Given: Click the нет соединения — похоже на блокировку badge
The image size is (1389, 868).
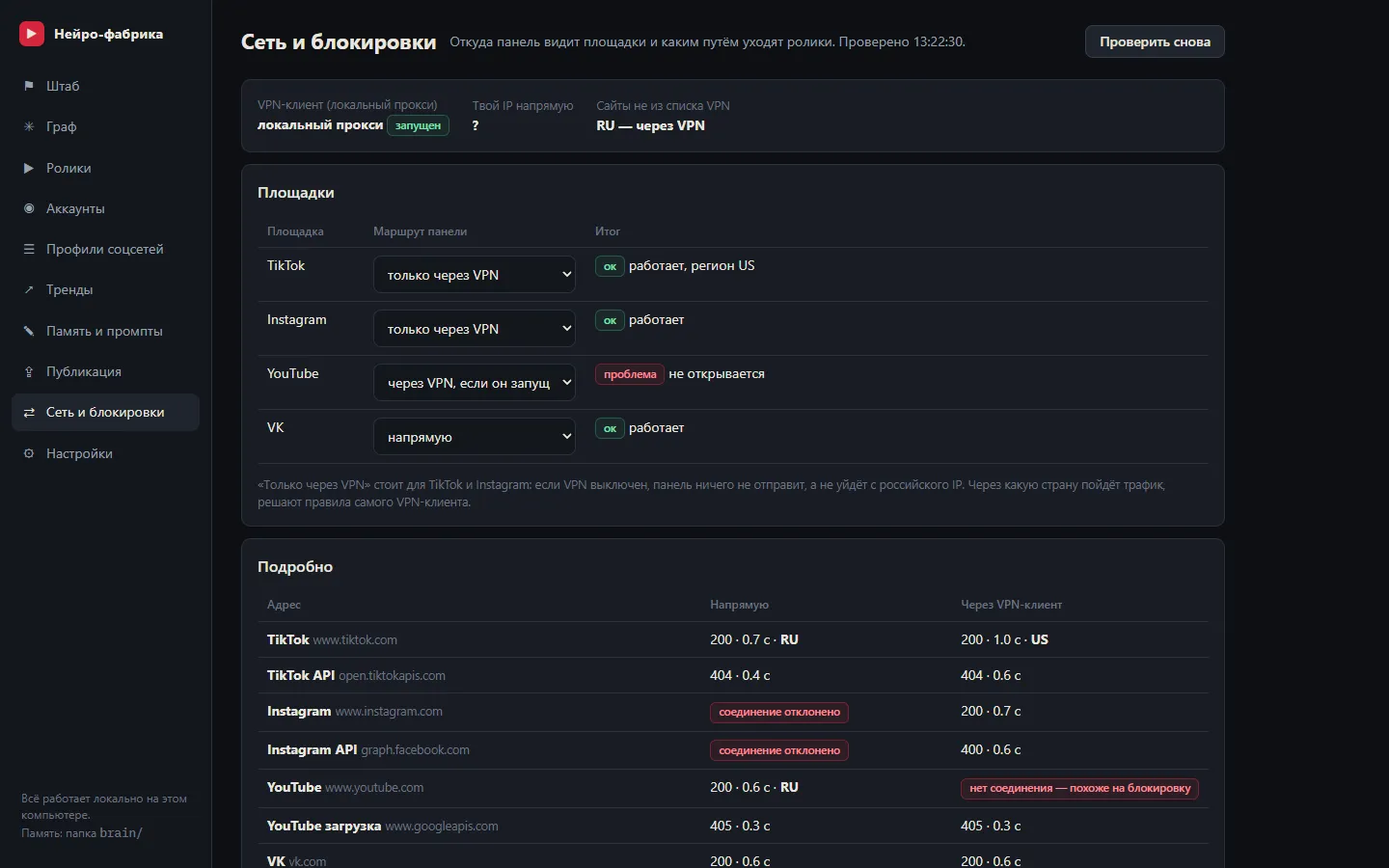Looking at the screenshot, I should point(1080,788).
